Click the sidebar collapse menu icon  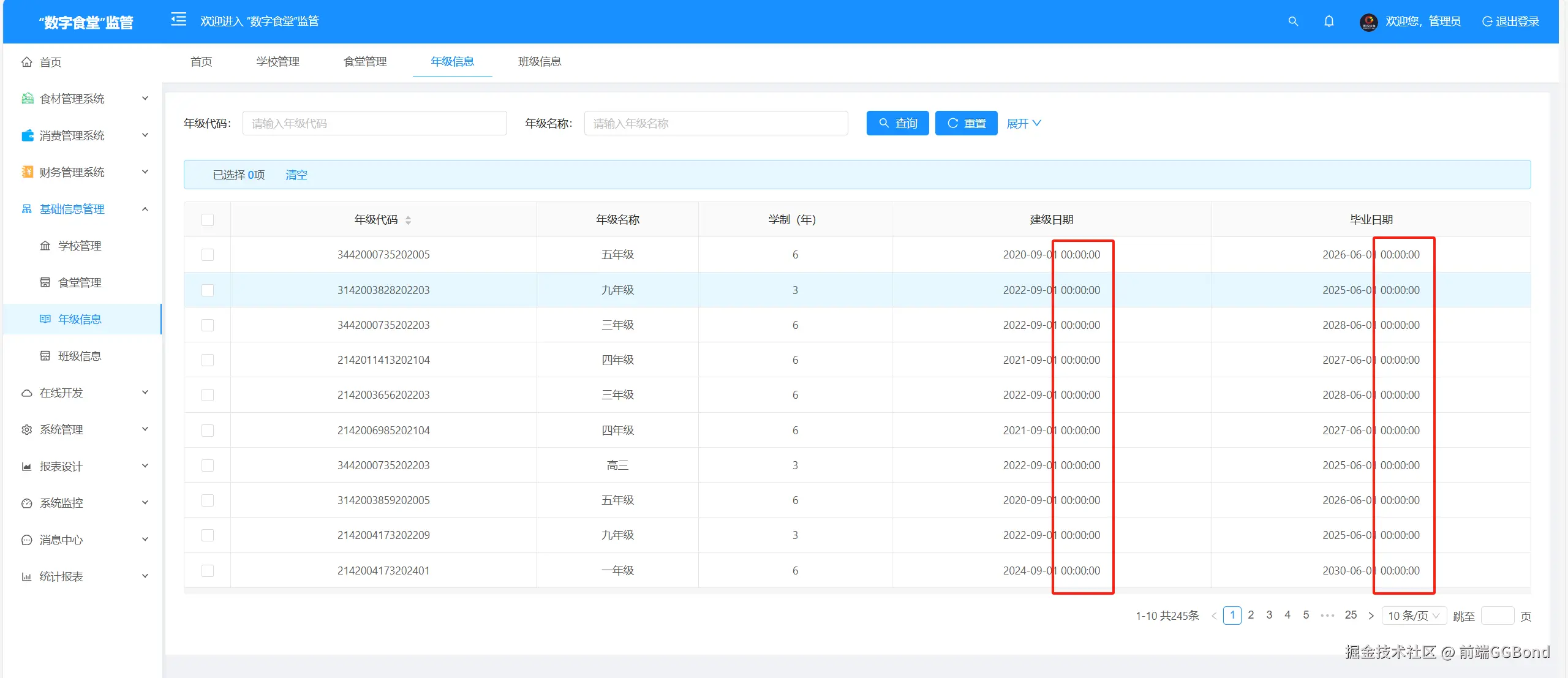coord(178,20)
